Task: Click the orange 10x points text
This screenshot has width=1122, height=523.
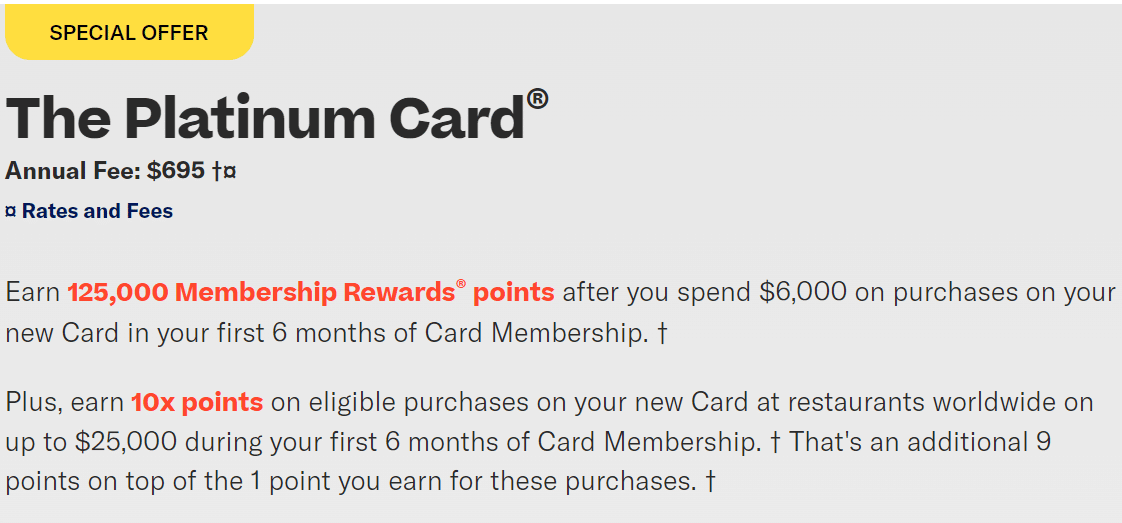Action: [197, 402]
